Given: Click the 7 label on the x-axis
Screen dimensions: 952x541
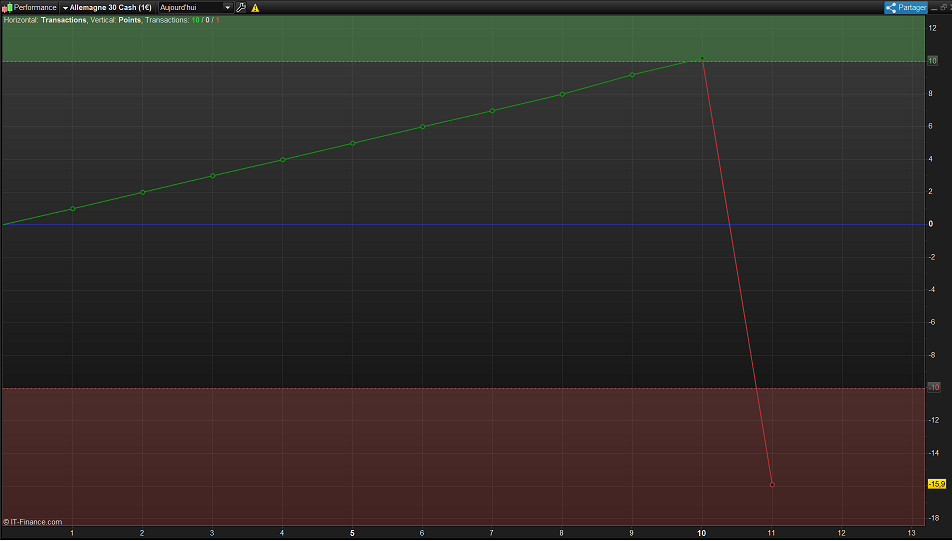Looking at the screenshot, I should pyautogui.click(x=492, y=533).
